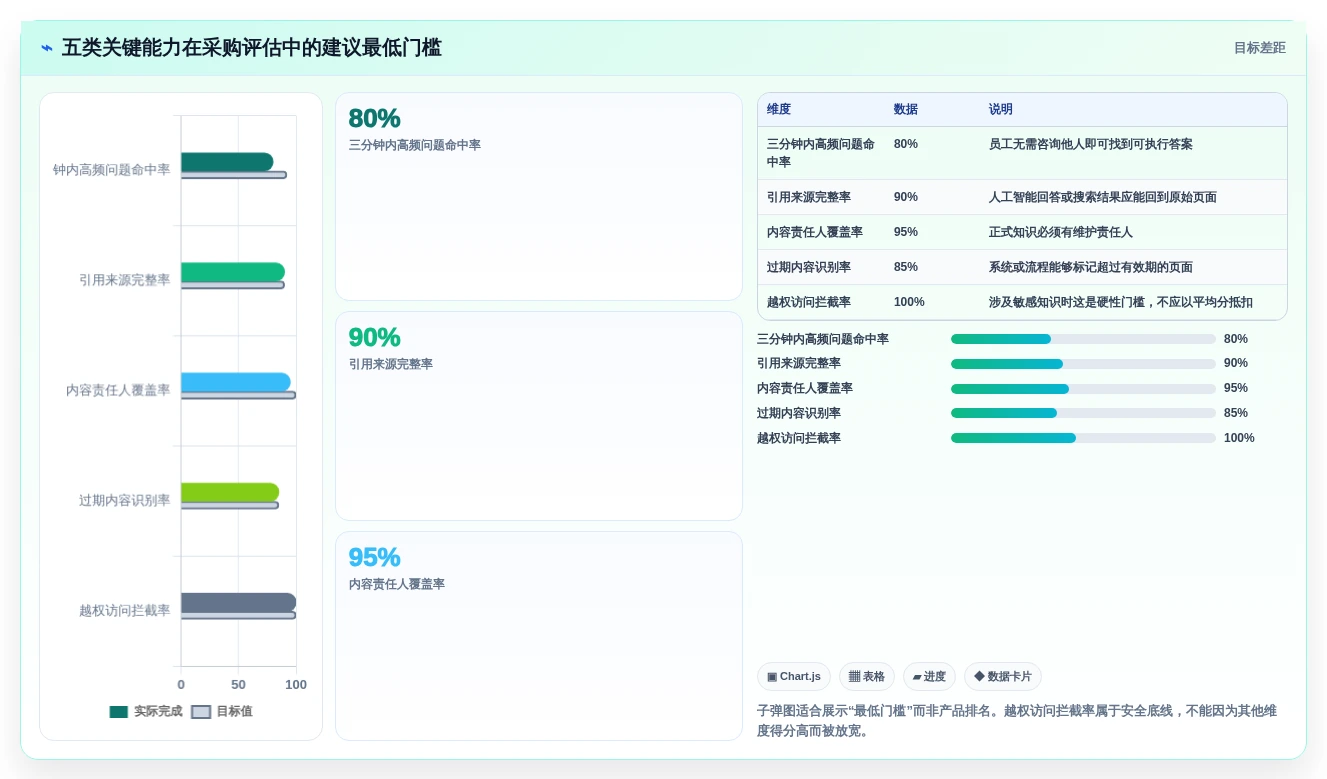Image resolution: width=1327 pixels, height=779 pixels.
Task: Click the dark teal 钟内高频问题命中率 chart bar
Action: (x=227, y=162)
